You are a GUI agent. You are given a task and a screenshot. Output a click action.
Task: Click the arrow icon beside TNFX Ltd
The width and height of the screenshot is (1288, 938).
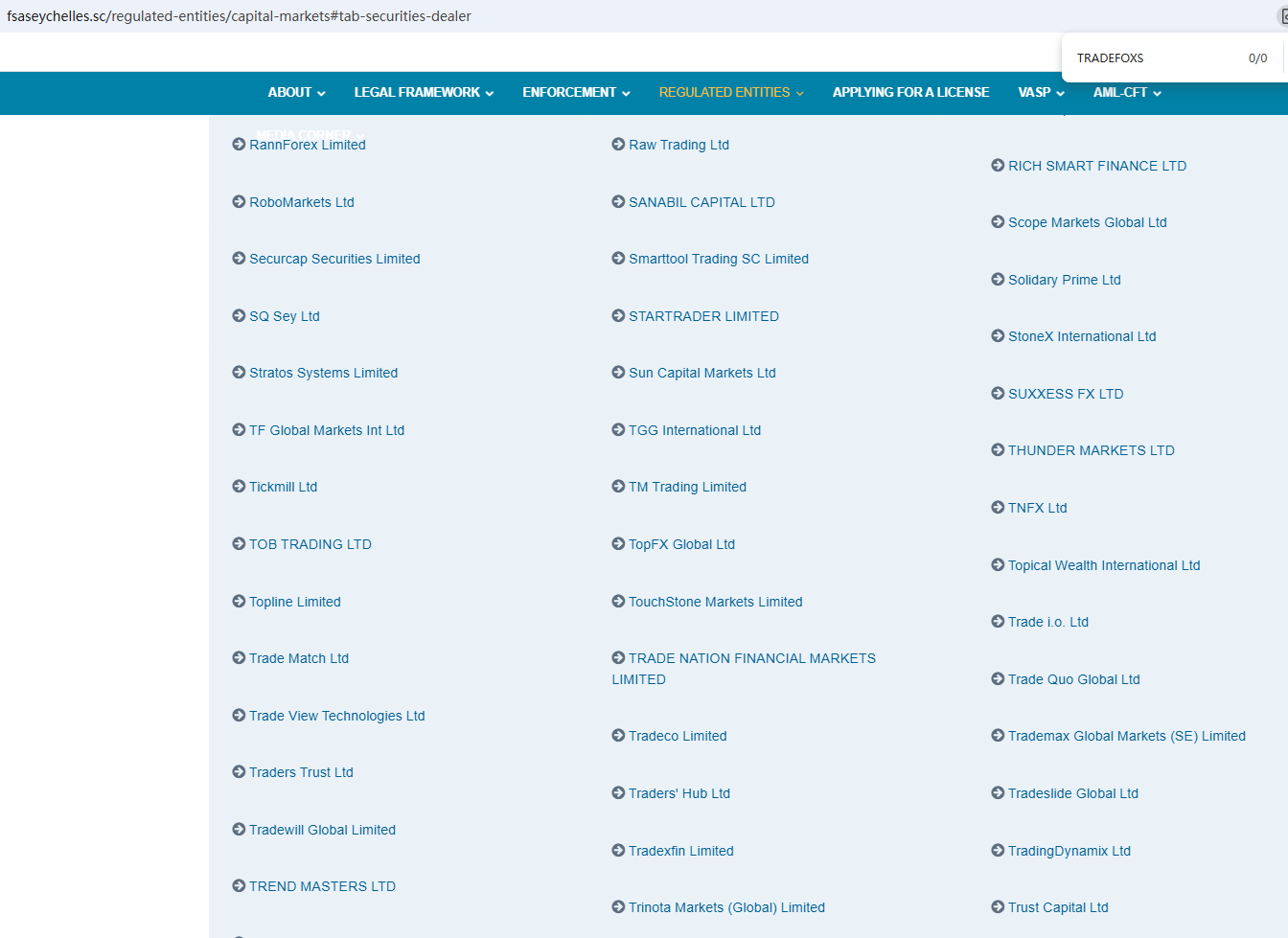(998, 508)
